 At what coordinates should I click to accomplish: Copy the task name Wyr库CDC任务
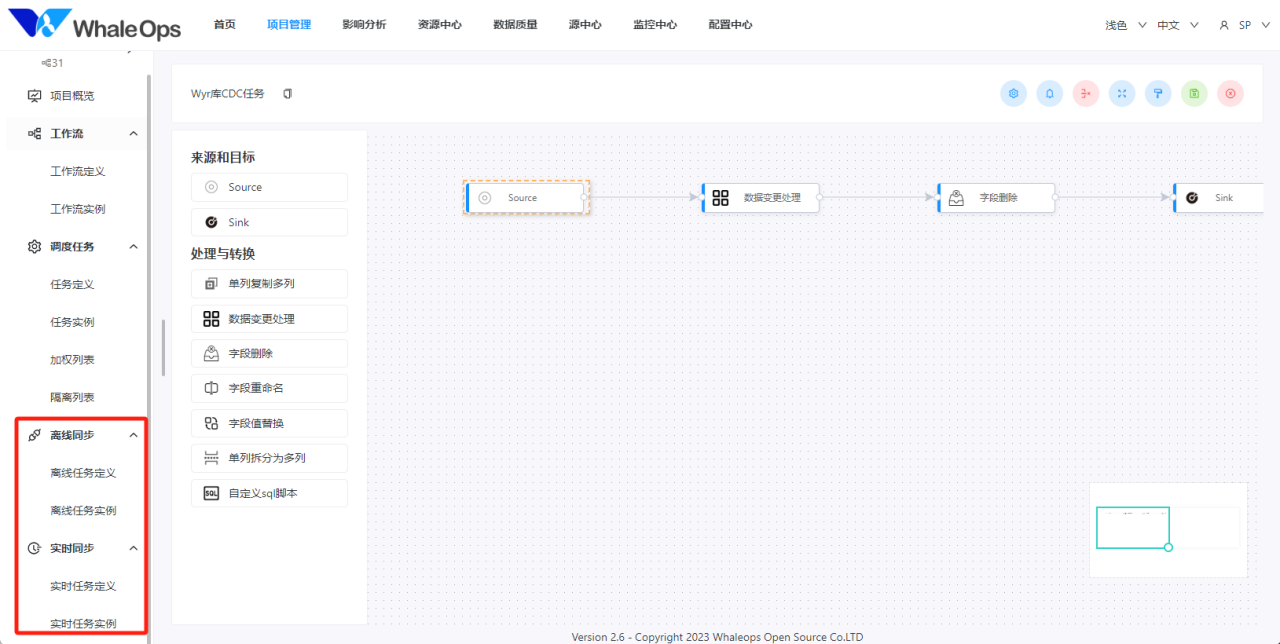coord(288,94)
